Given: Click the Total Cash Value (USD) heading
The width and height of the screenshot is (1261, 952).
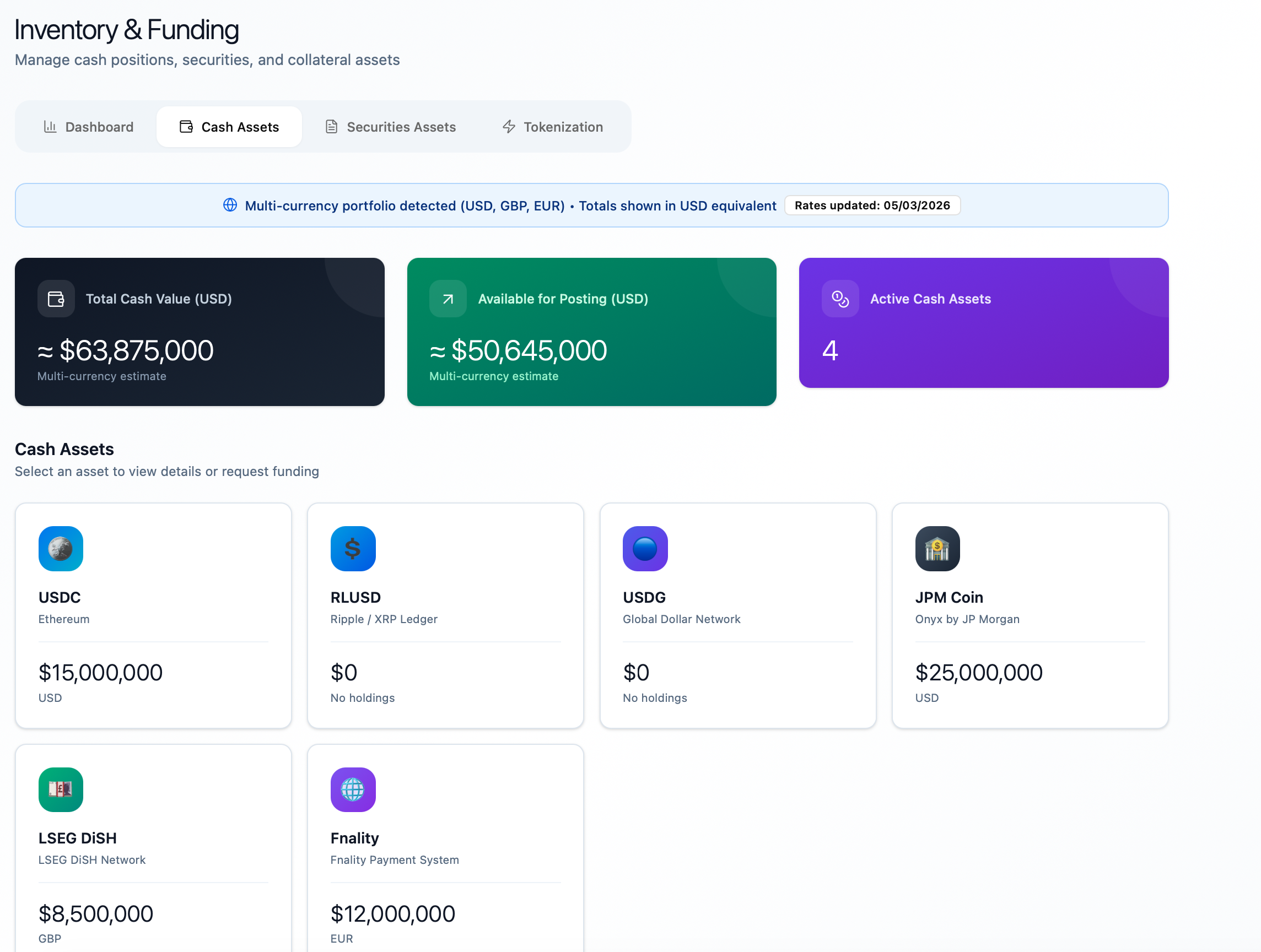Looking at the screenshot, I should tap(159, 299).
